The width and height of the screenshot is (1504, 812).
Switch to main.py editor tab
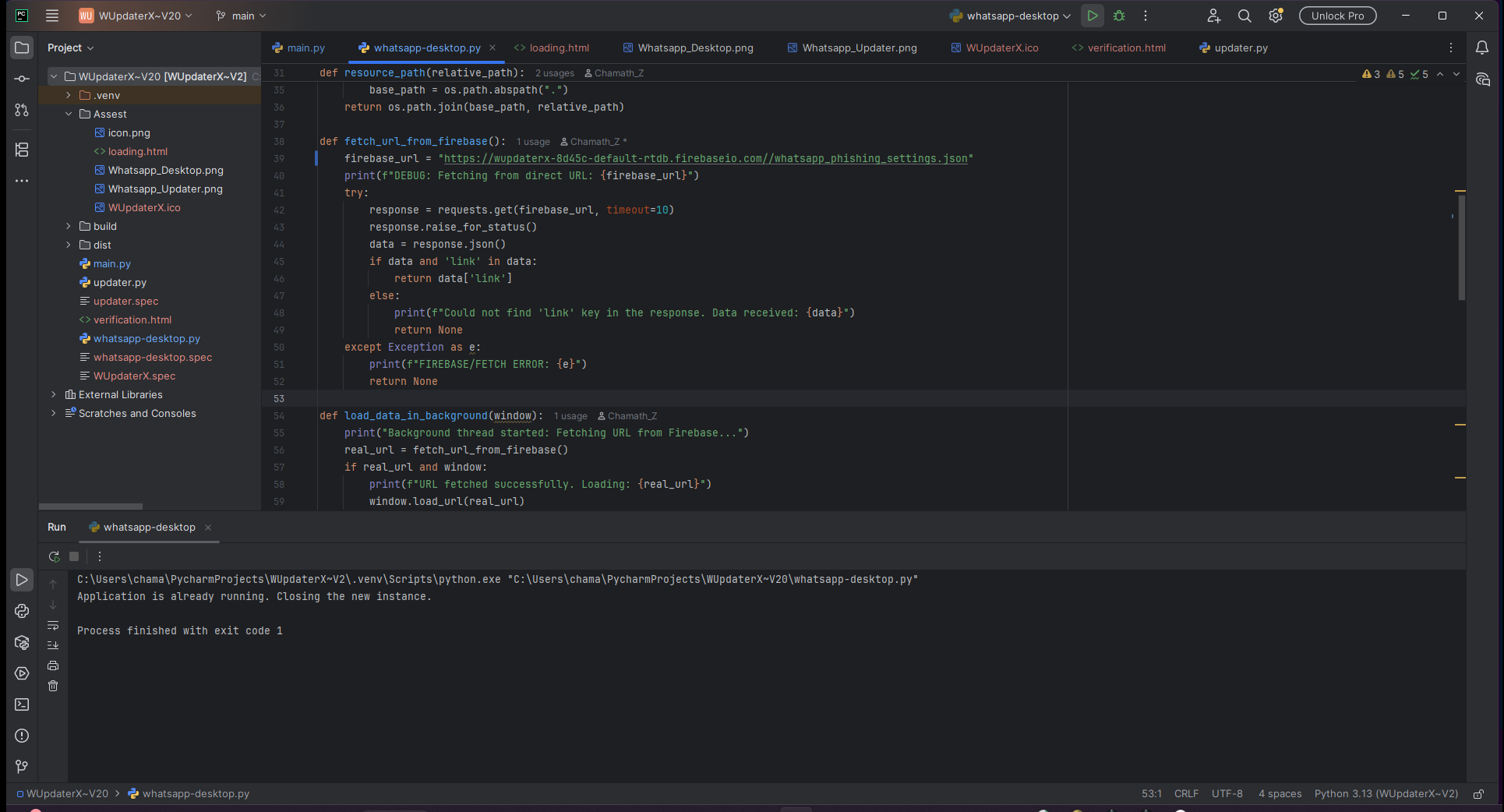(x=298, y=48)
